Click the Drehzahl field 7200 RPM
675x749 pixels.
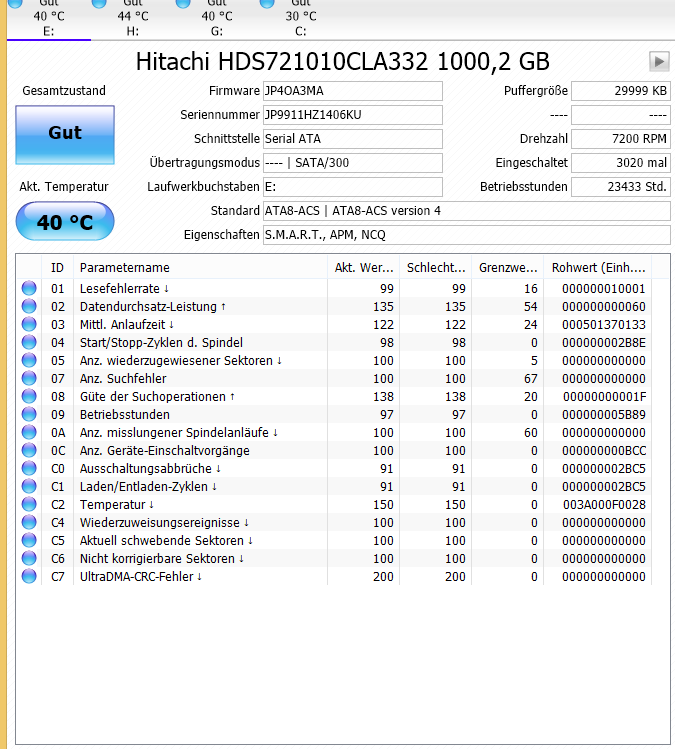coord(621,139)
